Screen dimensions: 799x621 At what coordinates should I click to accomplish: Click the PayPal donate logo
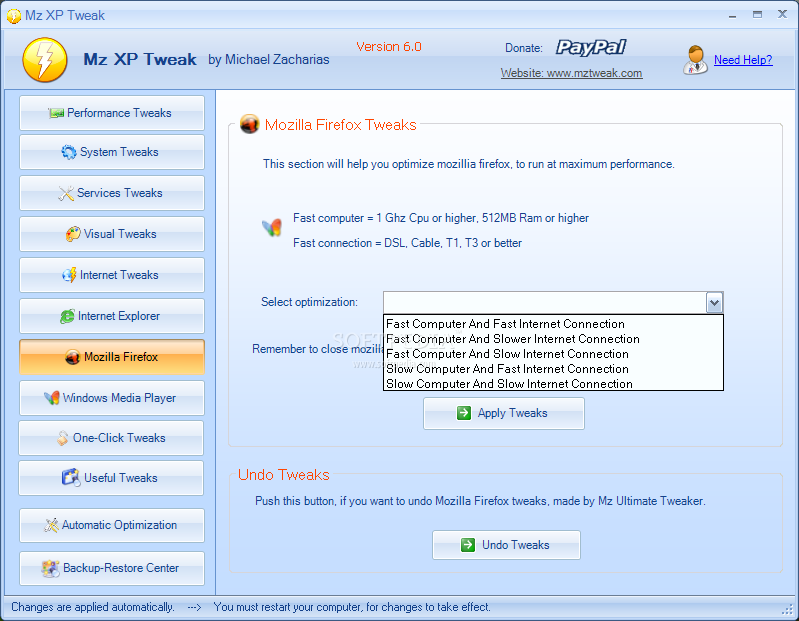[591, 47]
